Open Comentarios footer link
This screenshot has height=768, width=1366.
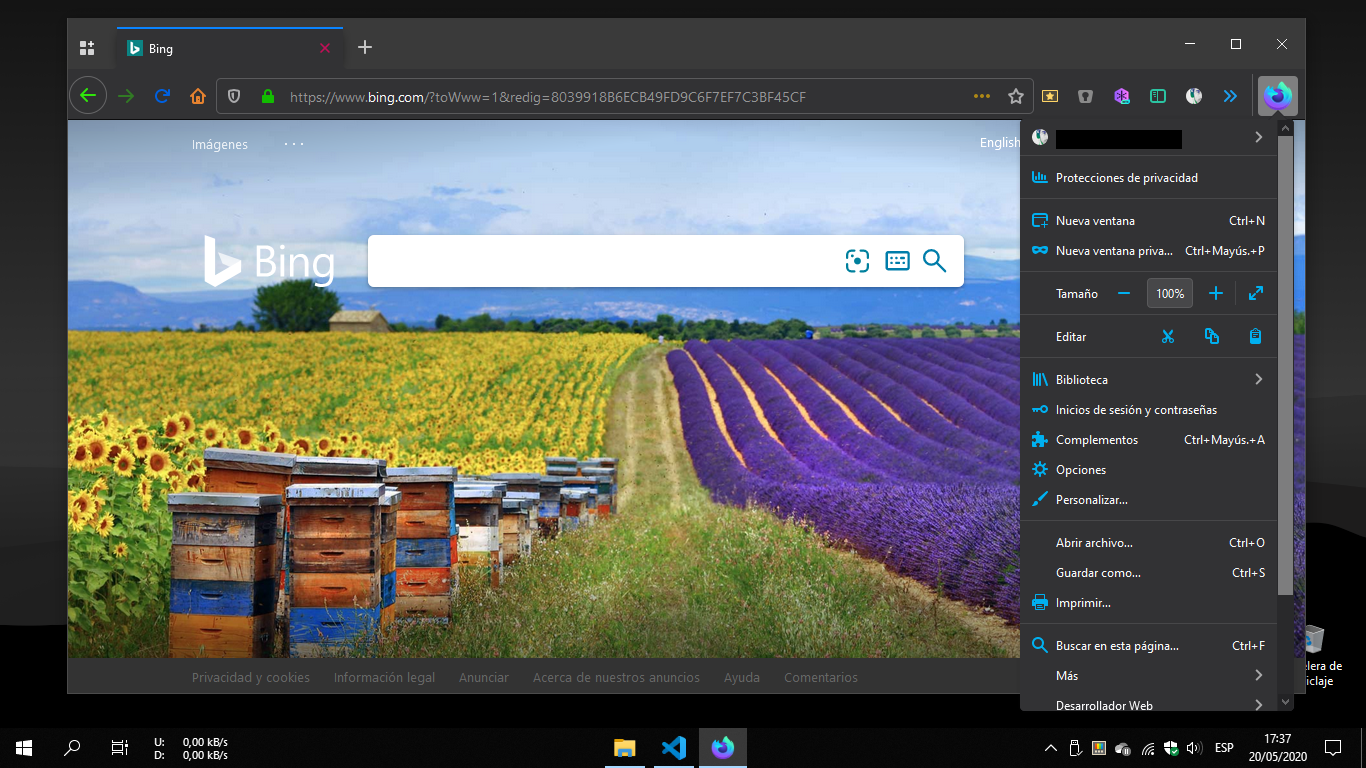pos(821,677)
